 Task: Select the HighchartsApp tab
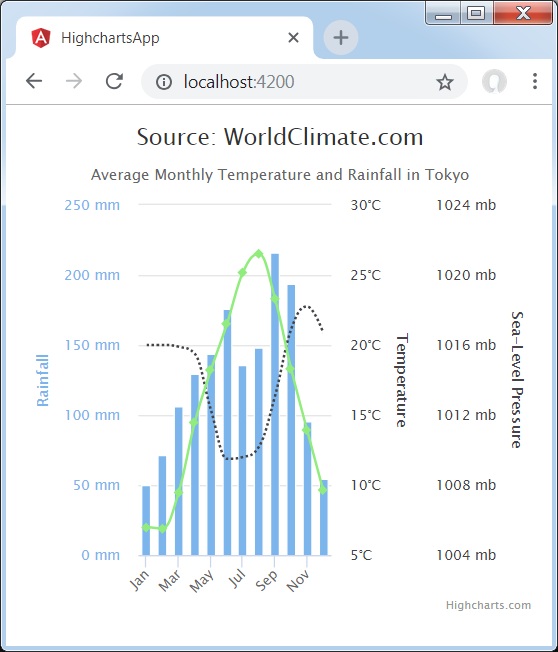tap(164, 38)
